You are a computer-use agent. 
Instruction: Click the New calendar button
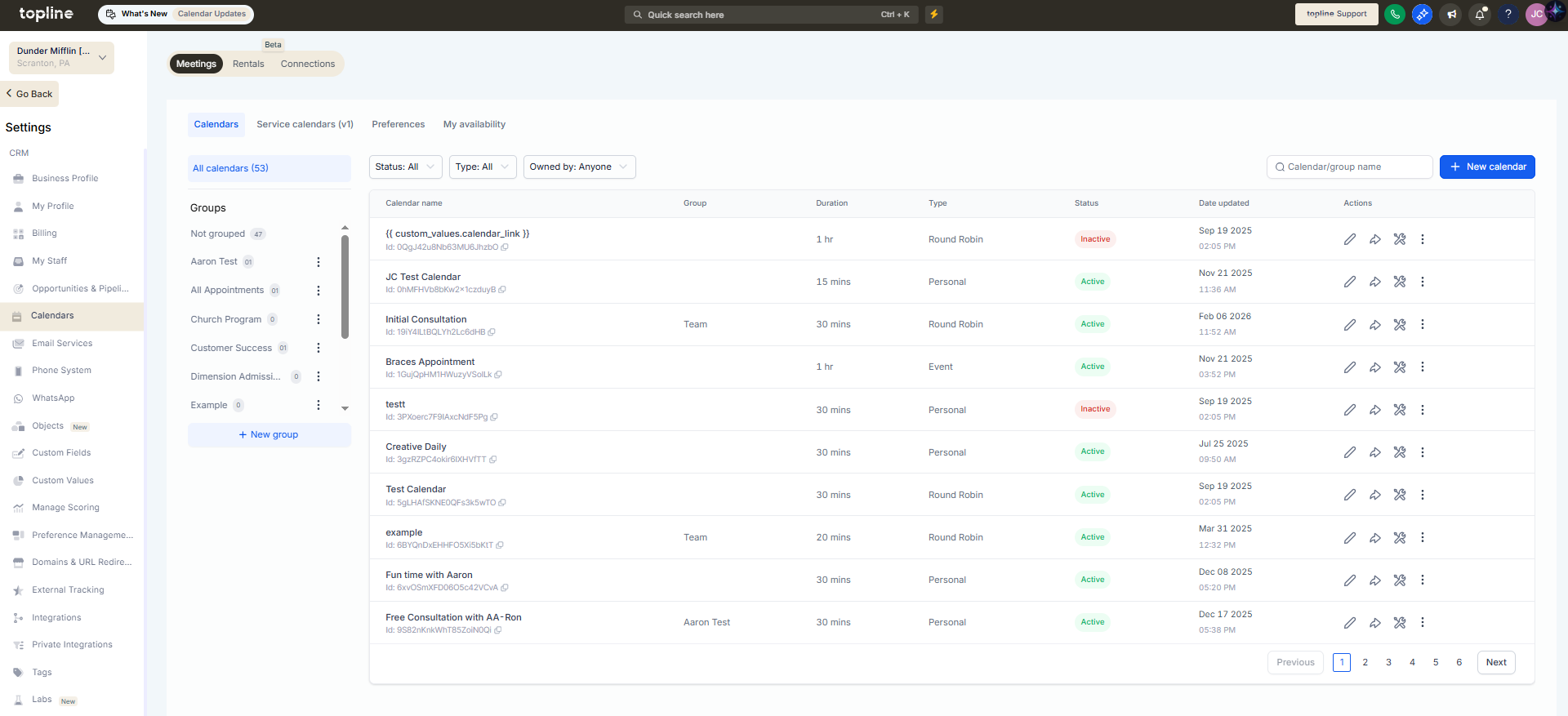(x=1487, y=167)
